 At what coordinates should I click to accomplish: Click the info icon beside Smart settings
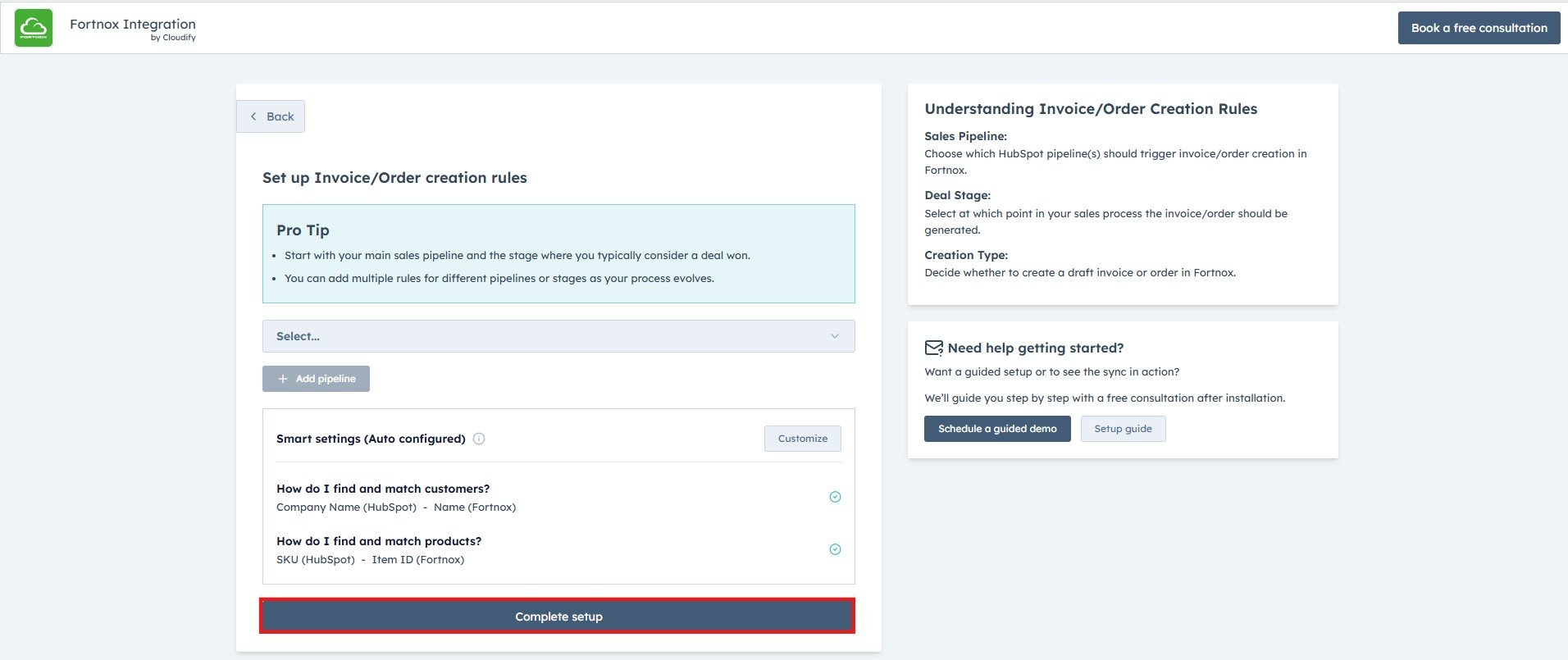point(479,439)
